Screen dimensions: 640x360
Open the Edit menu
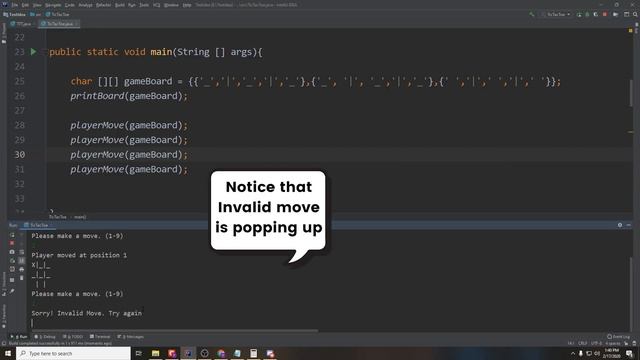25,5
